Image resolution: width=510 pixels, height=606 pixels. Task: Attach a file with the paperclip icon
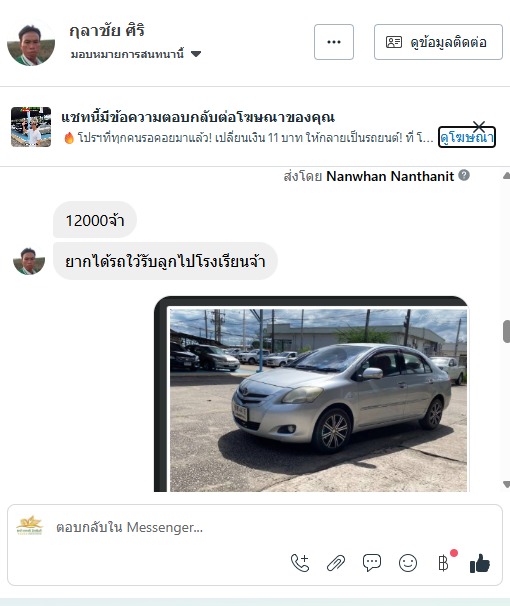[336, 563]
